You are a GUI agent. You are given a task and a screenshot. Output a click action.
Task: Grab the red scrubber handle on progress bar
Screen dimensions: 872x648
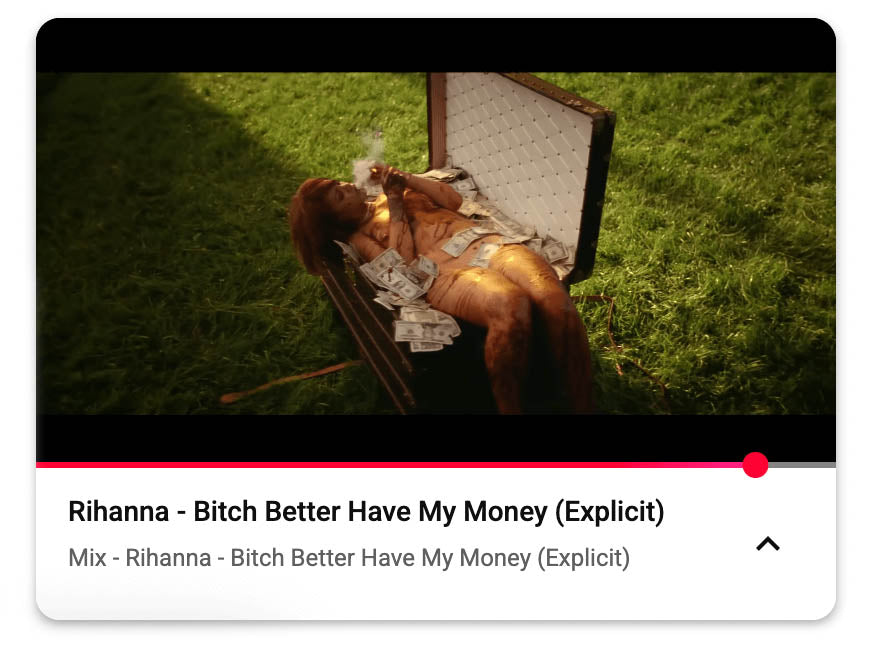755,464
